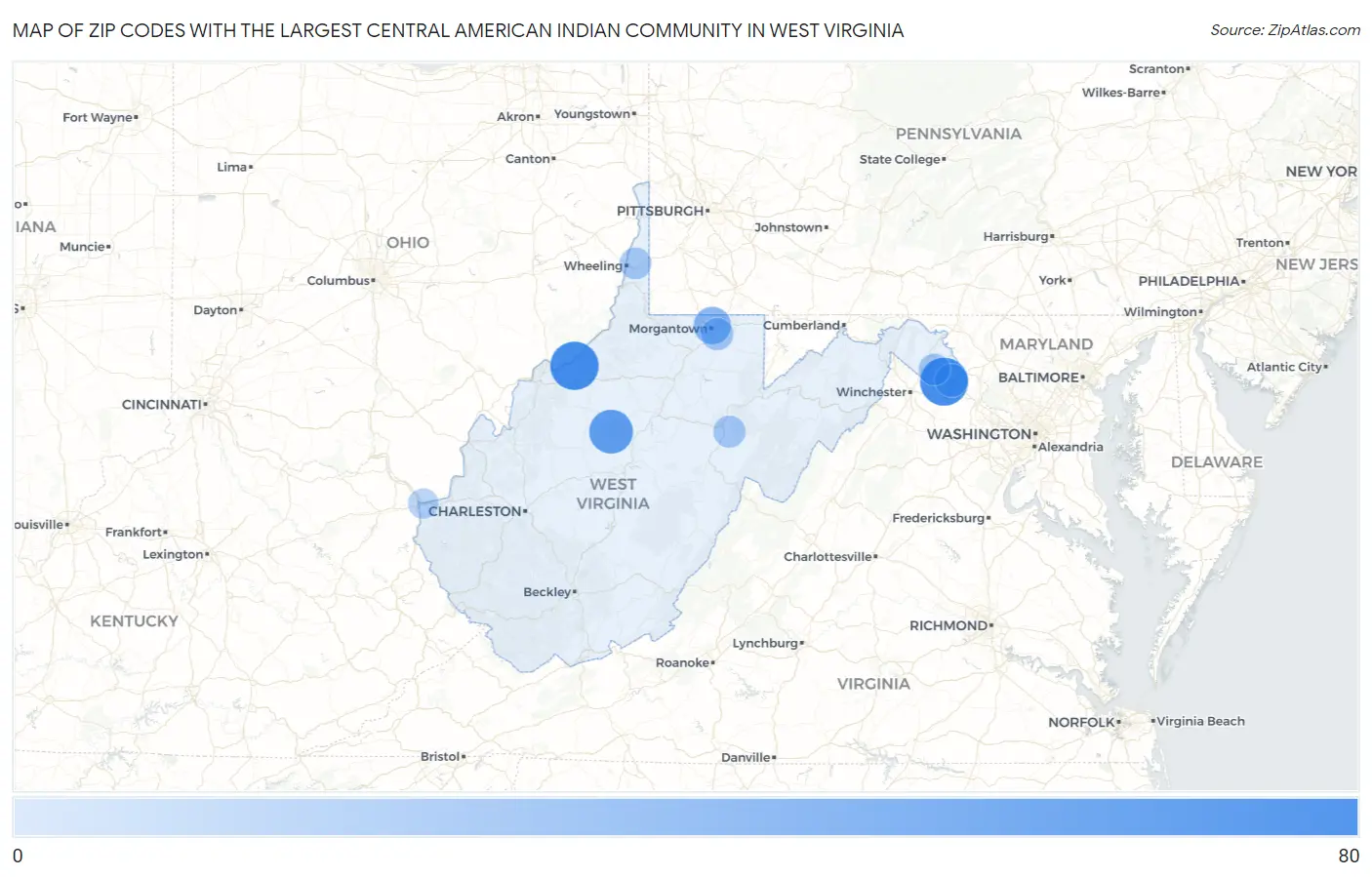The width and height of the screenshot is (1372, 877).
Task: Click the bubble marker west of Charleston
Action: [423, 503]
